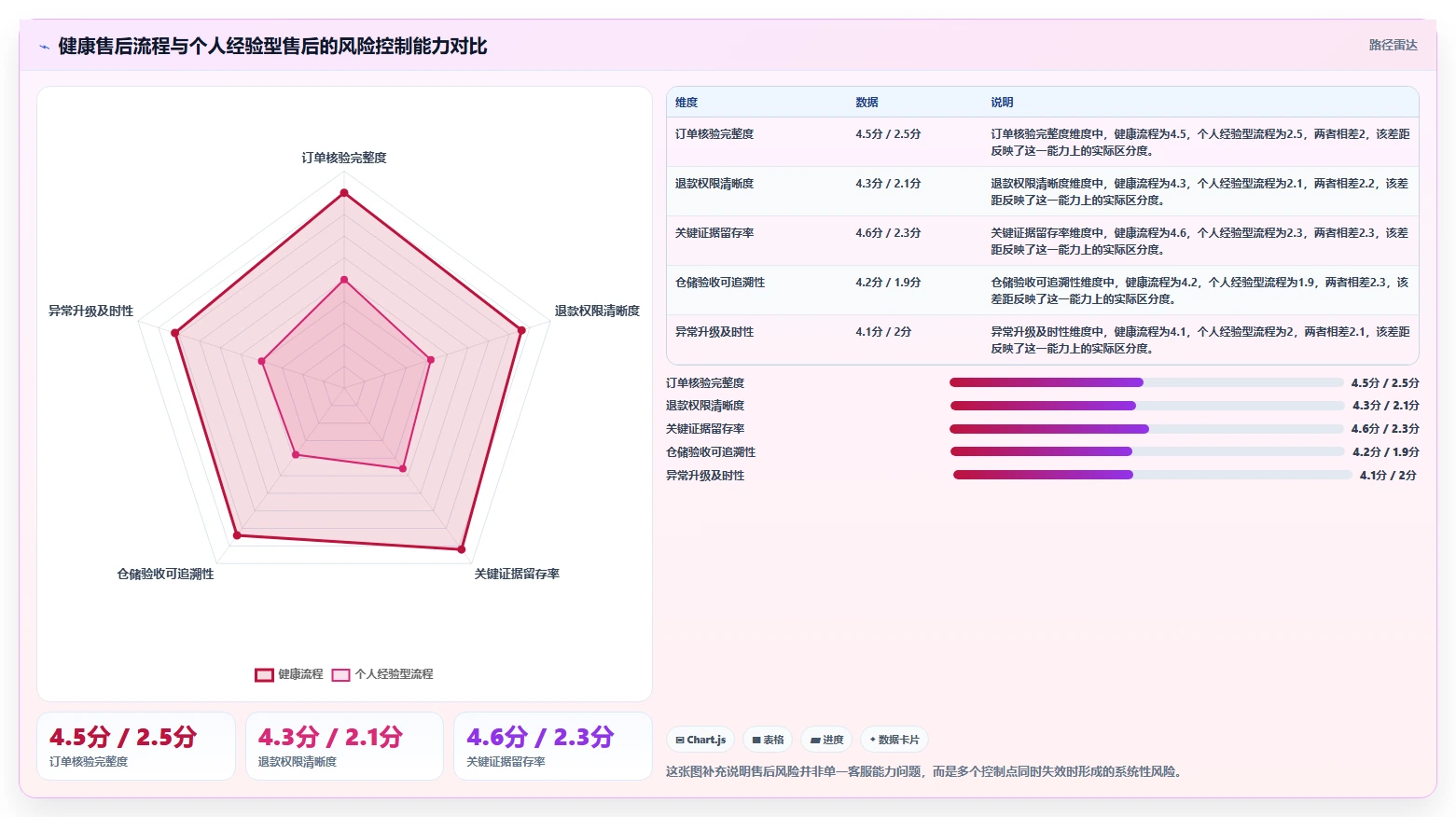Select table cell 退款权限清晰度
1456x817 pixels.
click(714, 184)
